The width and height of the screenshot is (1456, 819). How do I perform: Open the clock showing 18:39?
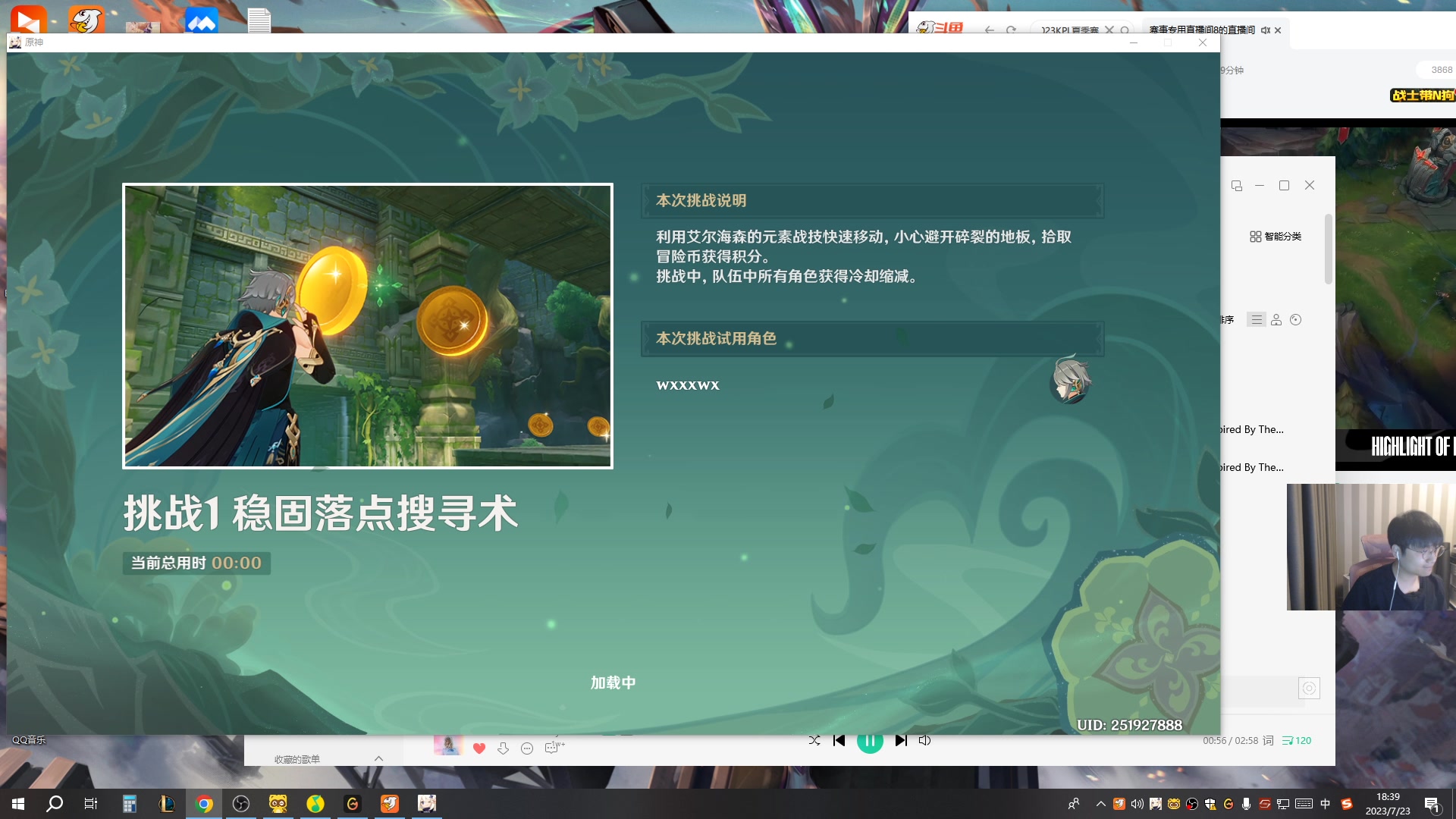pyautogui.click(x=1388, y=804)
